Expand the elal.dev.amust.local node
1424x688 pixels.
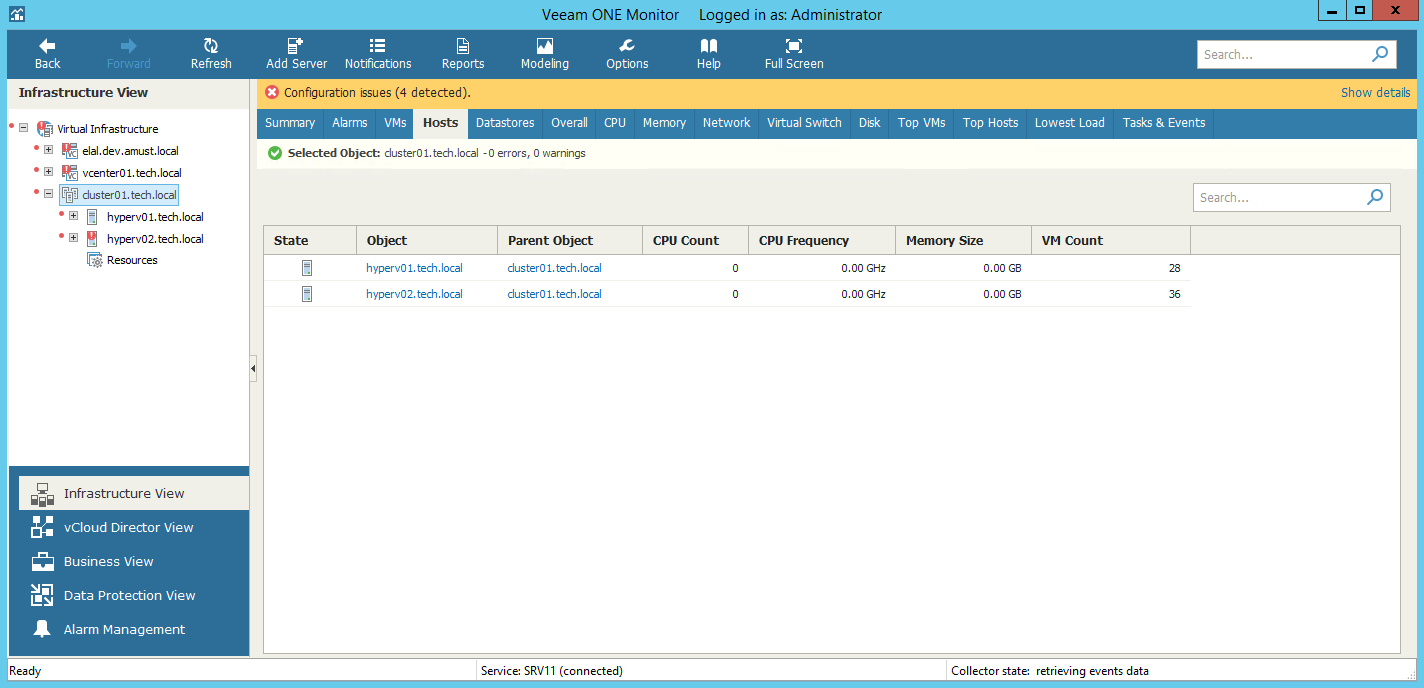point(48,151)
